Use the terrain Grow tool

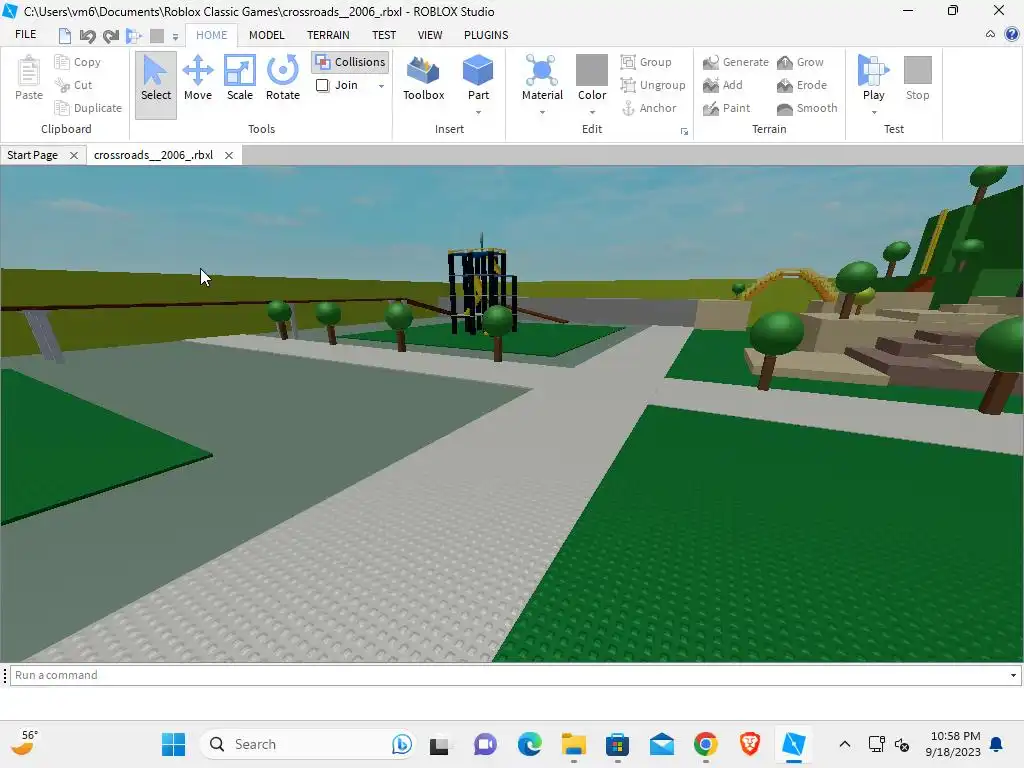800,62
